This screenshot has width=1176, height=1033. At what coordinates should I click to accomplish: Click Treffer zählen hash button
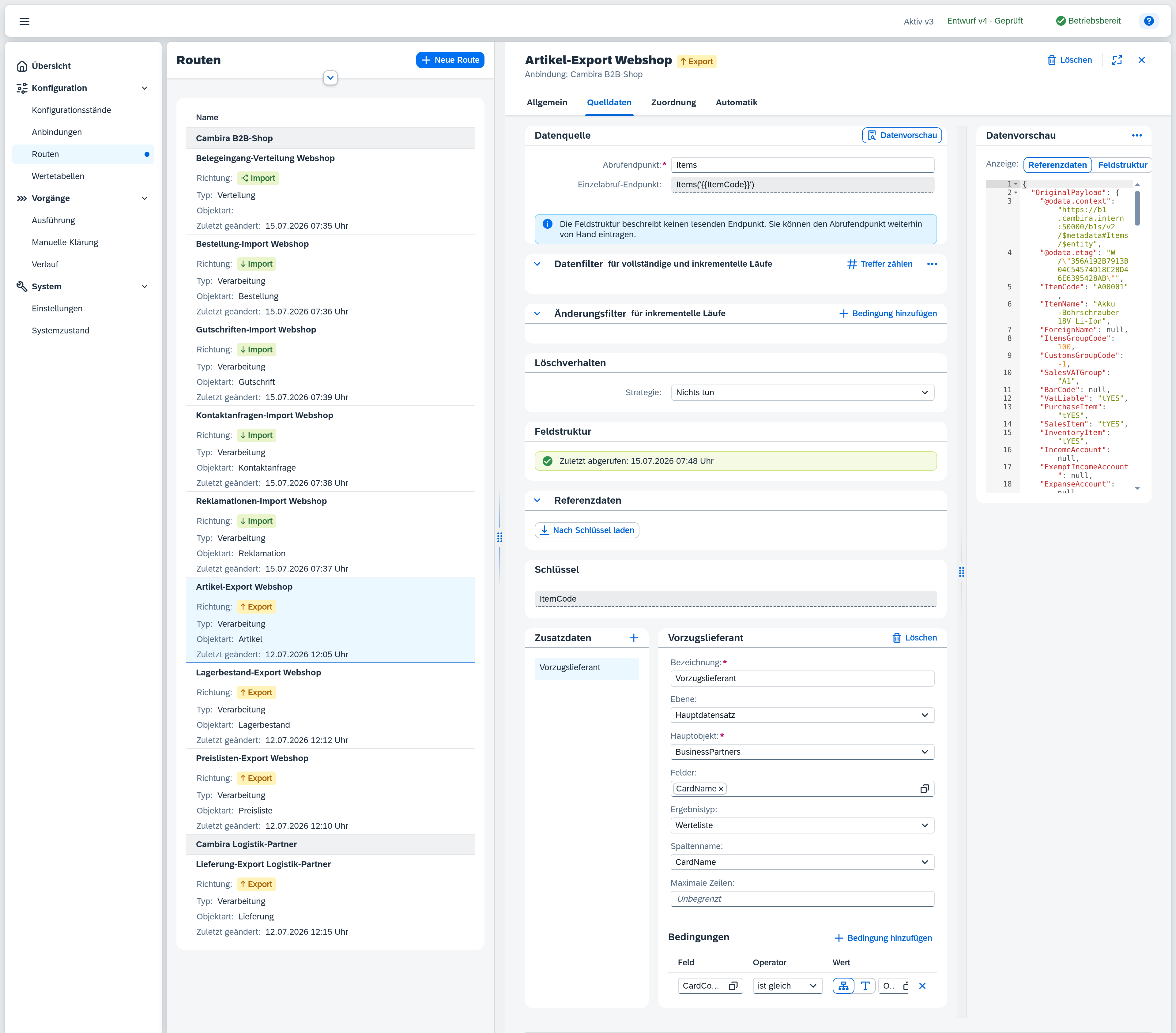click(880, 264)
